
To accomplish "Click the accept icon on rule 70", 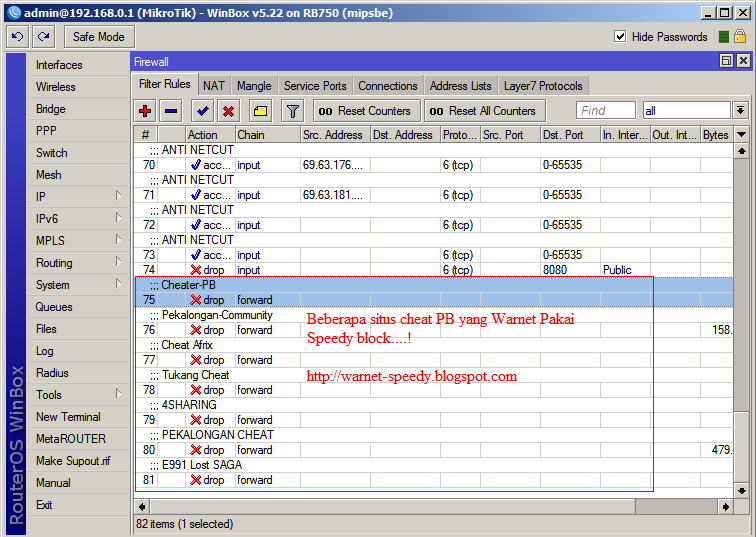I will (x=196, y=165).
